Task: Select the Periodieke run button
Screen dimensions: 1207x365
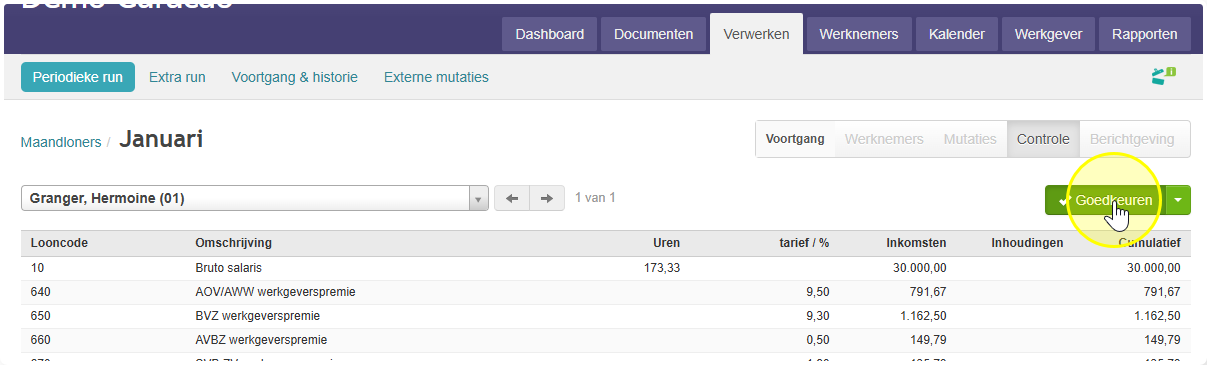Action: point(78,76)
